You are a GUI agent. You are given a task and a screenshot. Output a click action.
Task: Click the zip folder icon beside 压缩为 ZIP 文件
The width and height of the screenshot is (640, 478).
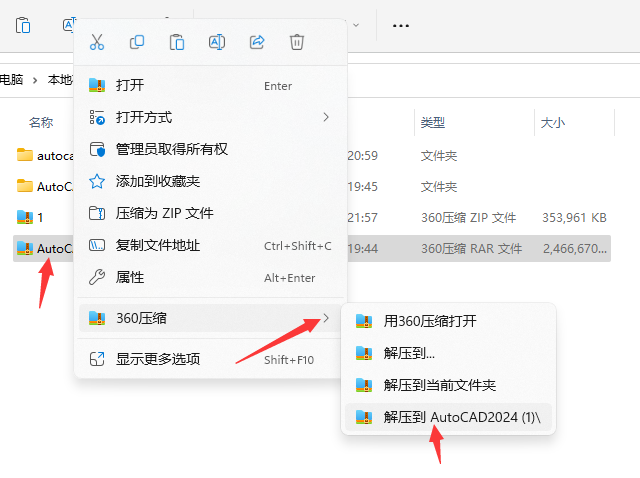click(97, 213)
